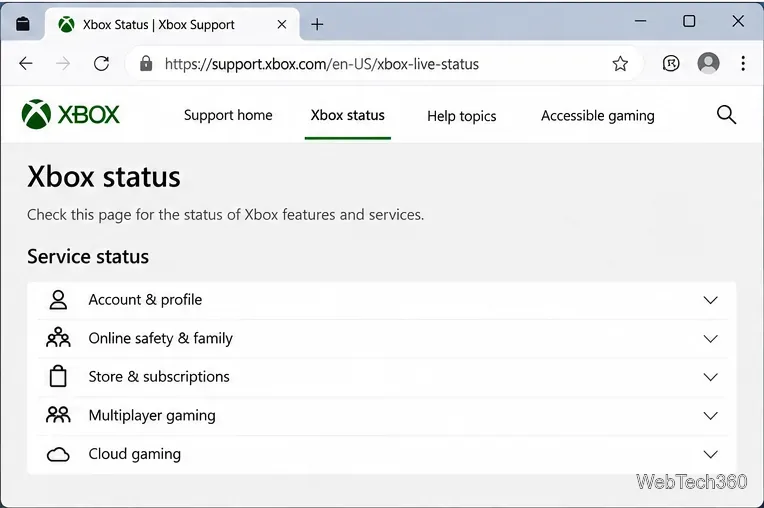Click the padlock site info icon
This screenshot has height=508, width=764.
click(x=146, y=63)
